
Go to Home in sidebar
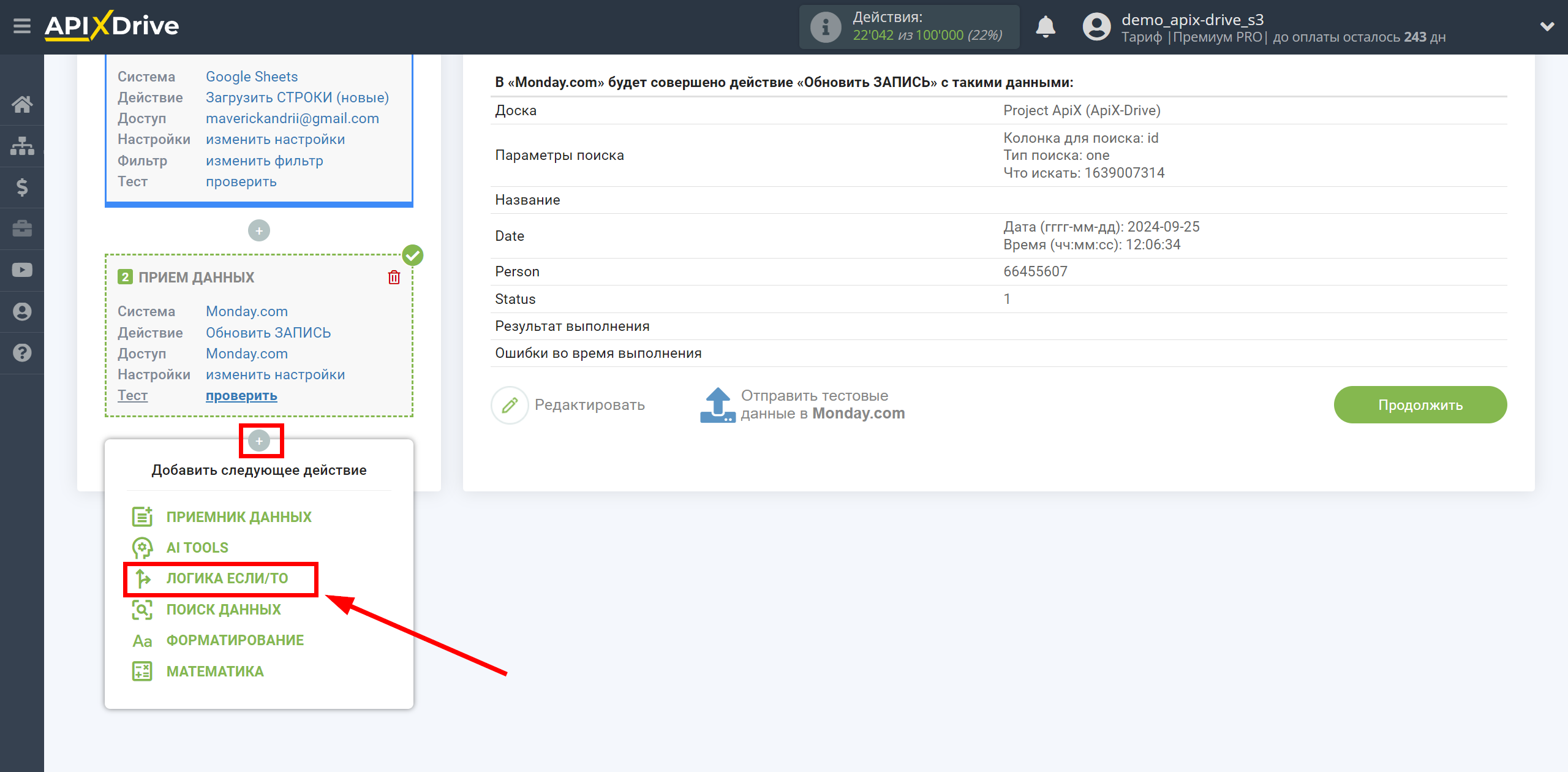point(22,104)
